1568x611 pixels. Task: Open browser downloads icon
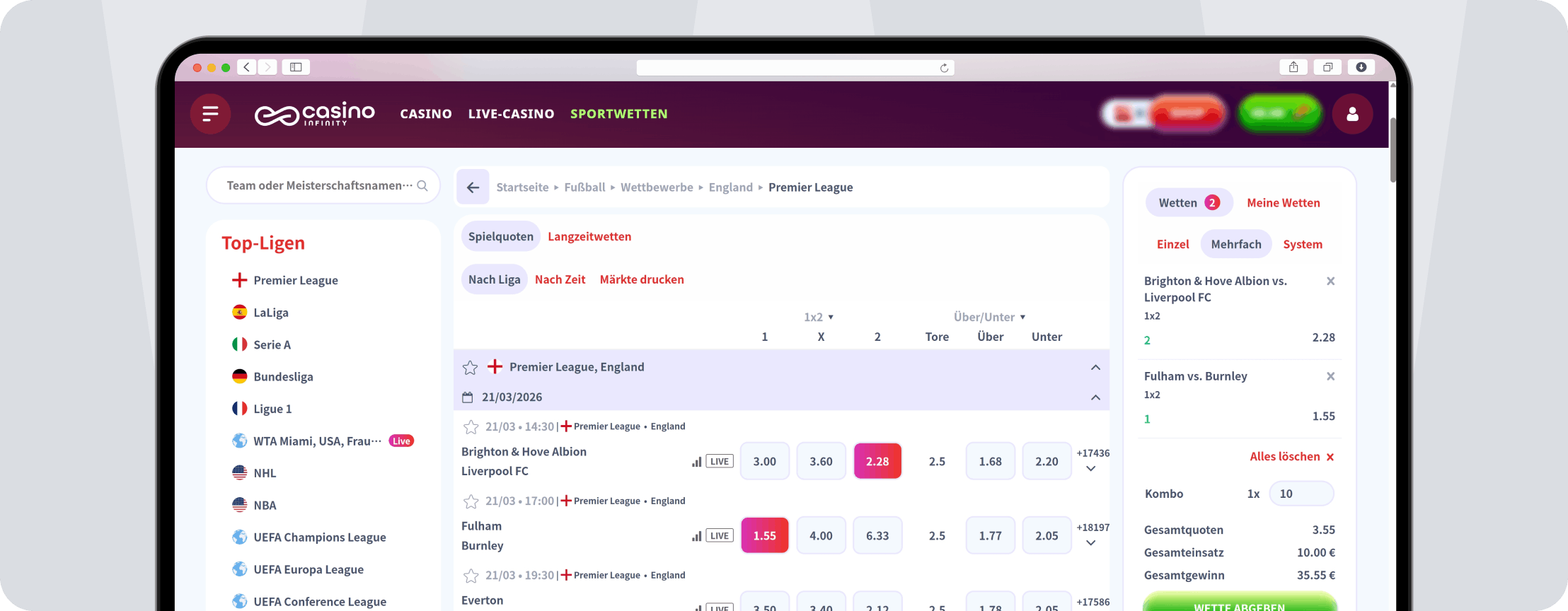(x=1361, y=67)
